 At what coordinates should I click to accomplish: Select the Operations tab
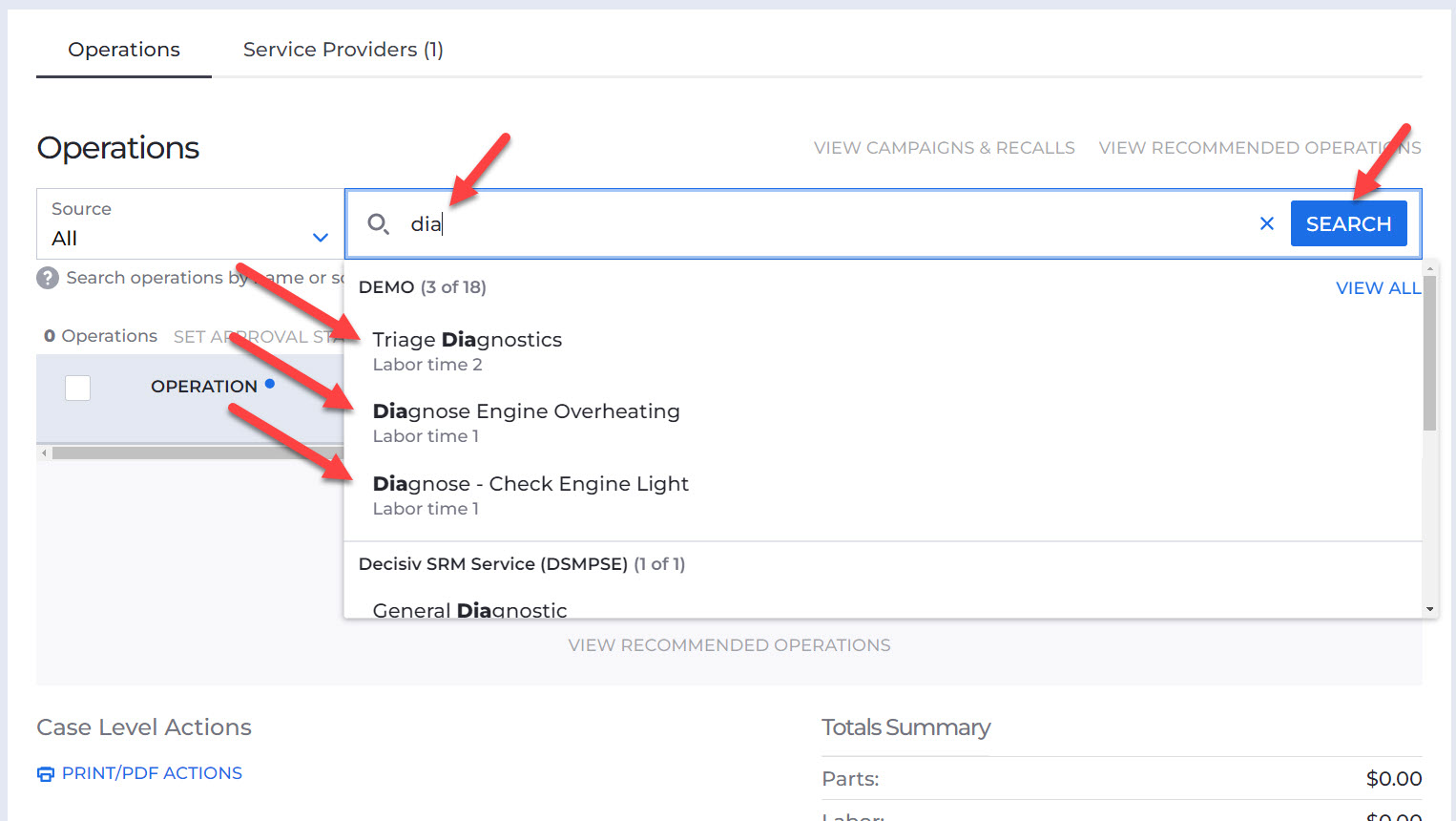pyautogui.click(x=123, y=49)
